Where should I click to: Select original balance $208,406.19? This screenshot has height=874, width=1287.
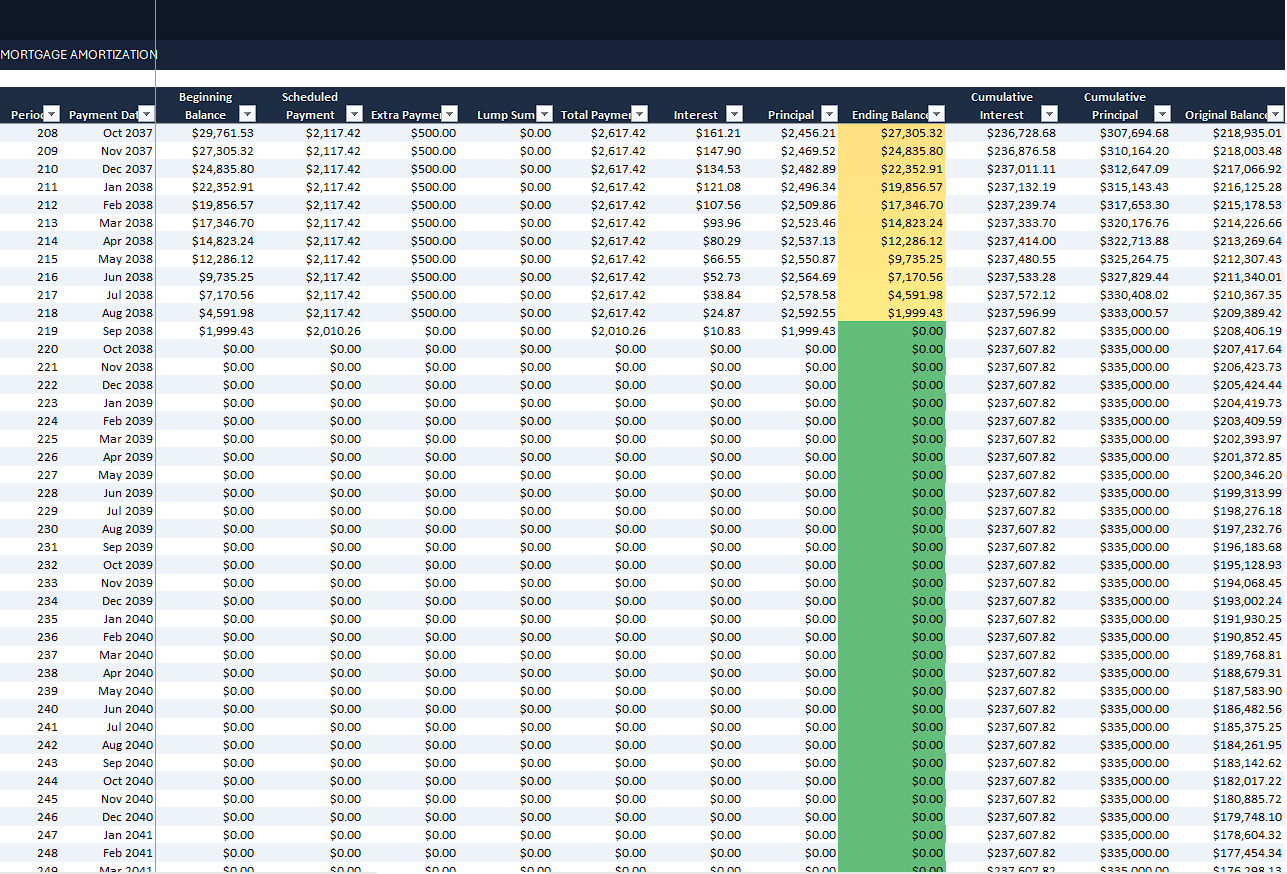(1247, 331)
